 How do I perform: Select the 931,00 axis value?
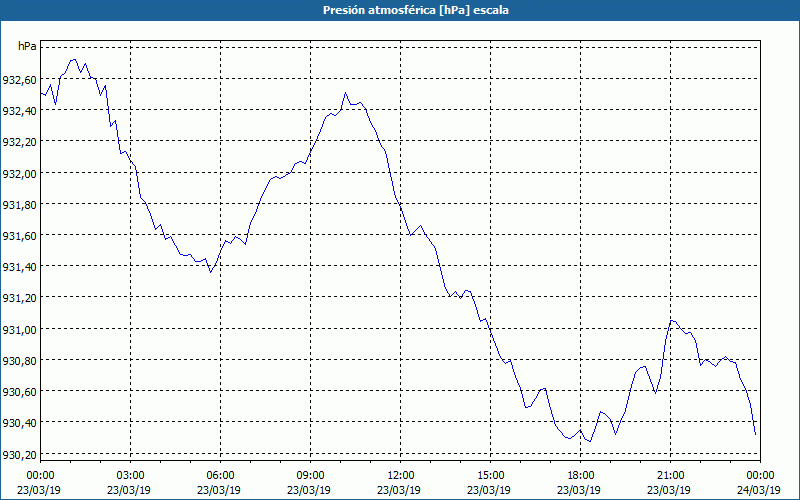point(19,330)
